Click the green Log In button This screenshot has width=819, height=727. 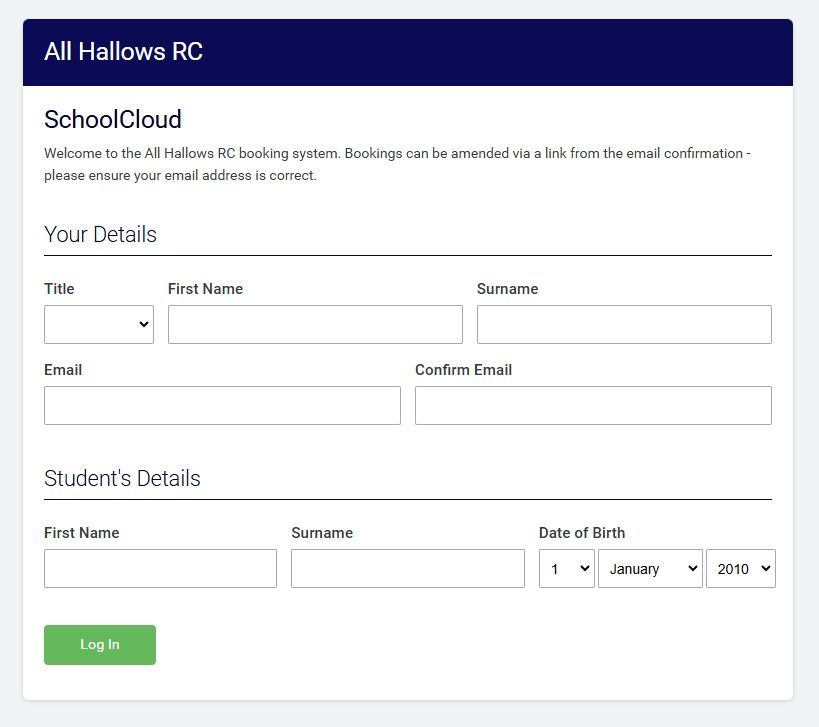pyautogui.click(x=100, y=645)
